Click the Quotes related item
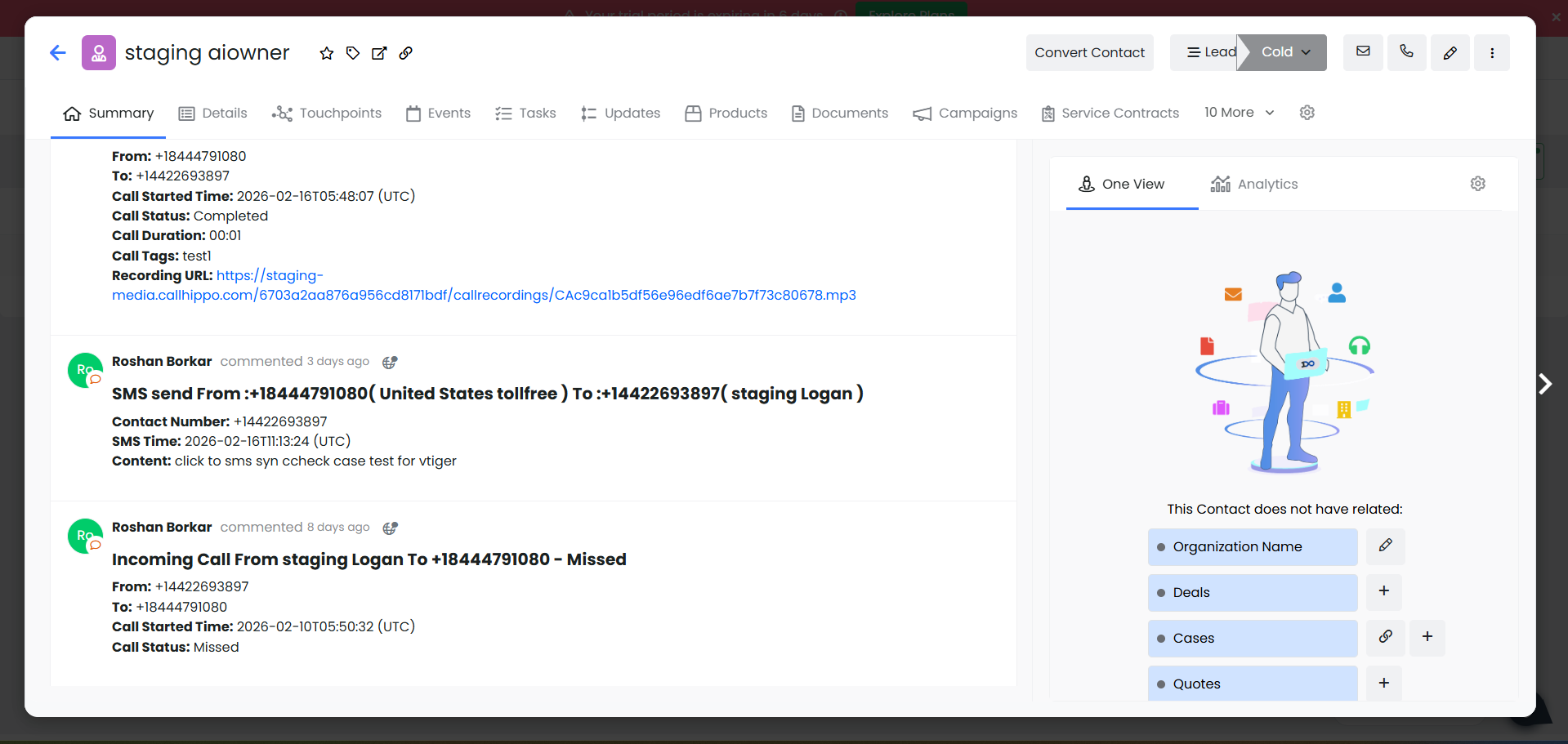This screenshot has height=744, width=1568. coord(1253,683)
